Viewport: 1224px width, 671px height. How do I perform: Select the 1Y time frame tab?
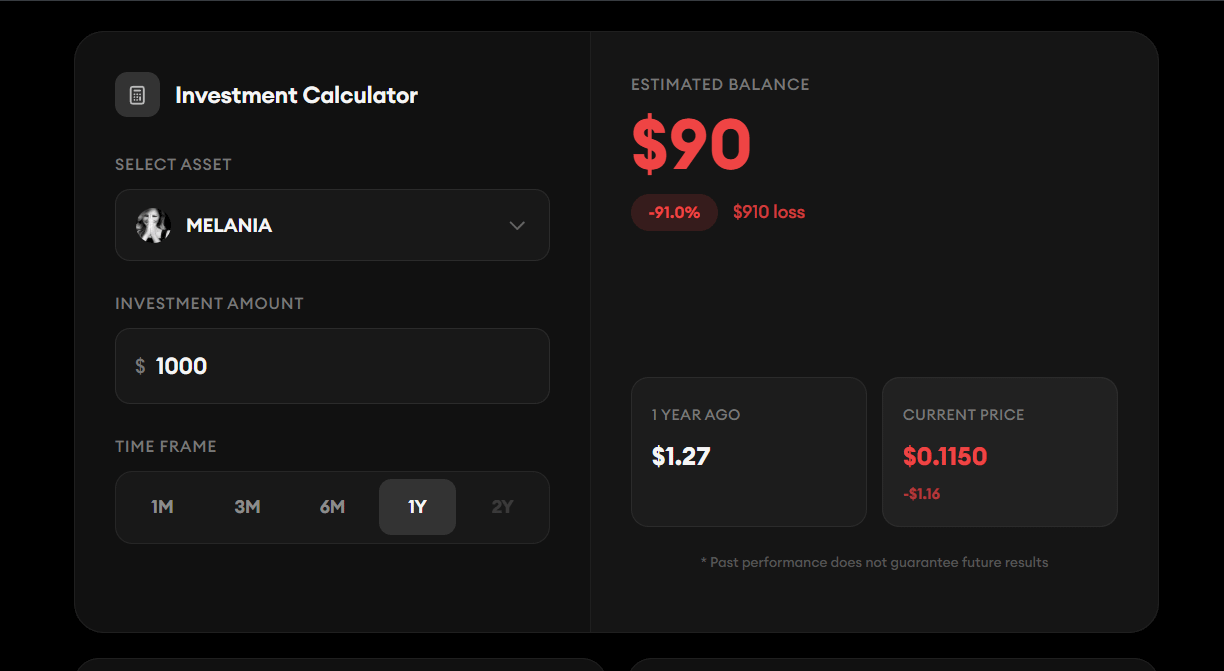[417, 507]
